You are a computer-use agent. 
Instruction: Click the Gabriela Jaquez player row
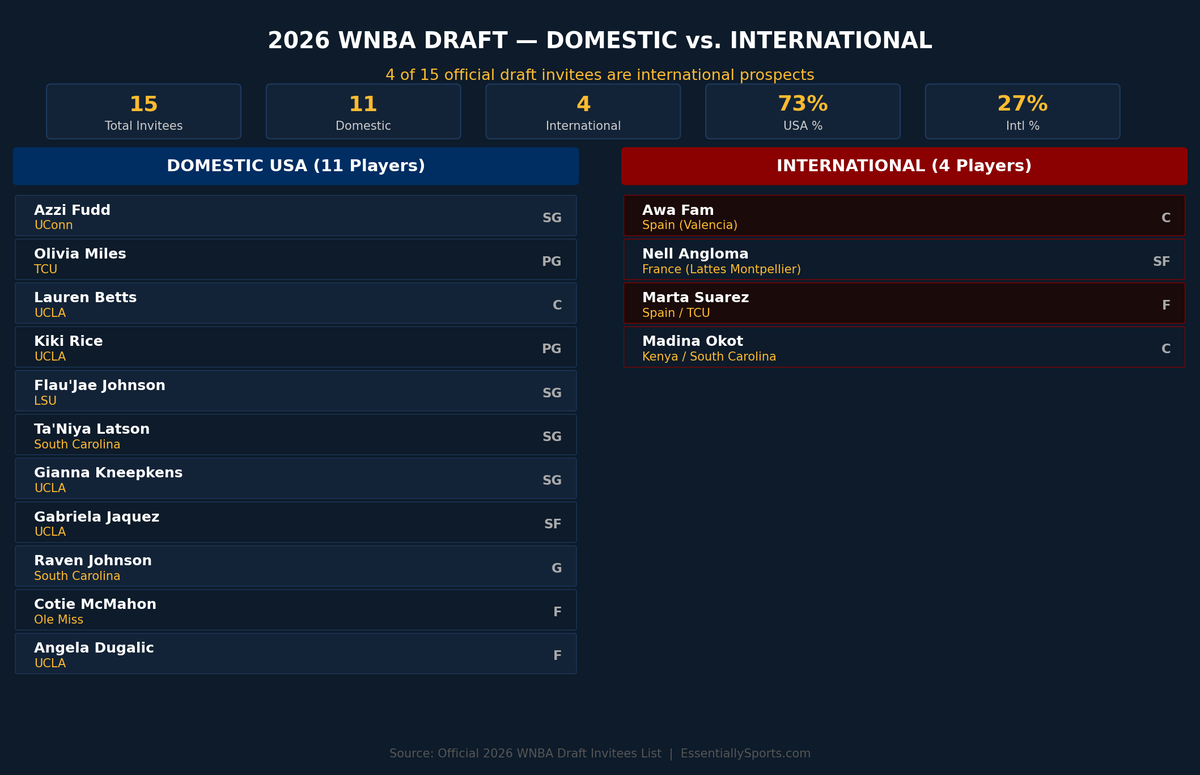click(x=296, y=523)
